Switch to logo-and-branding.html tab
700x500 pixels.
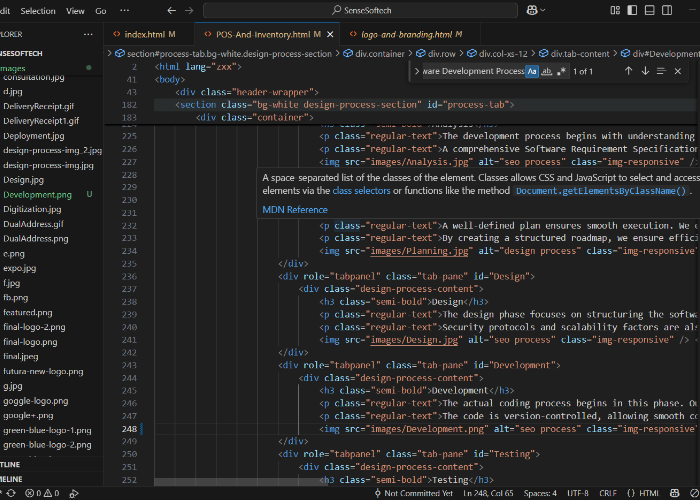coord(411,34)
